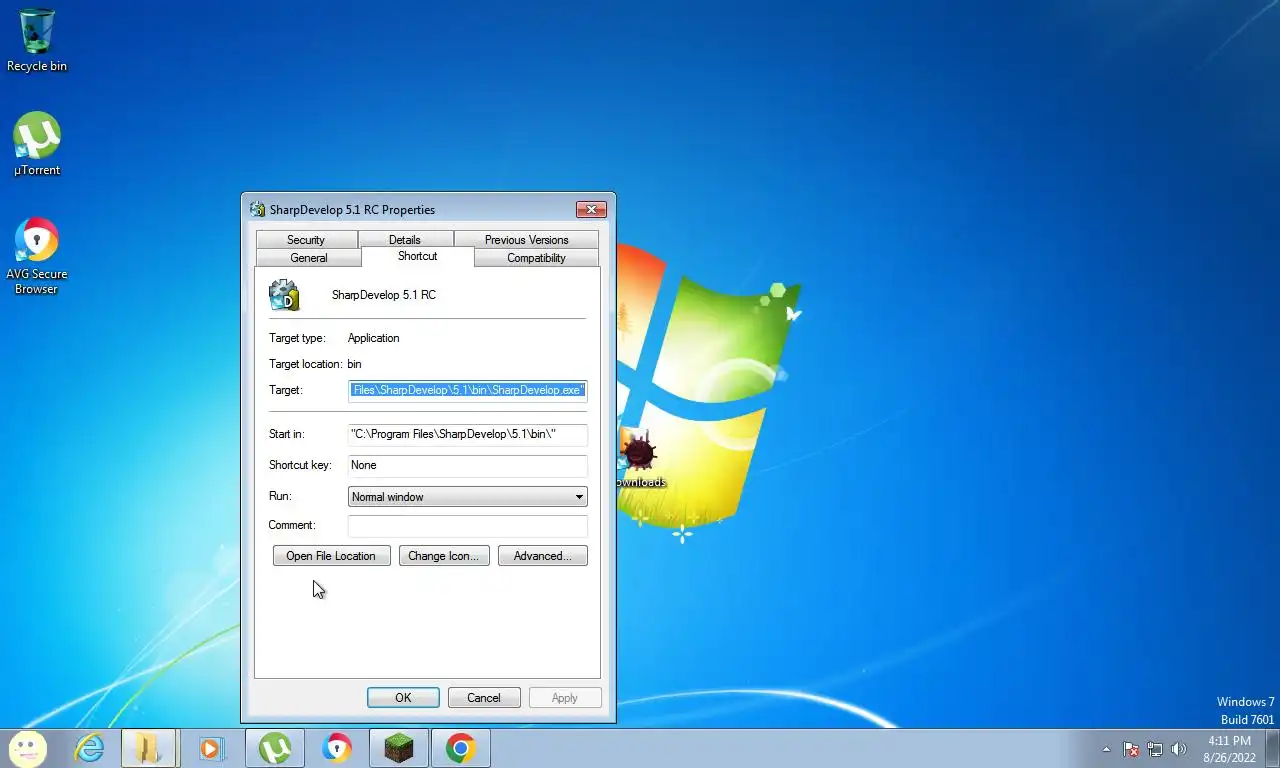Click the 'bin' target location text

pyautogui.click(x=355, y=364)
